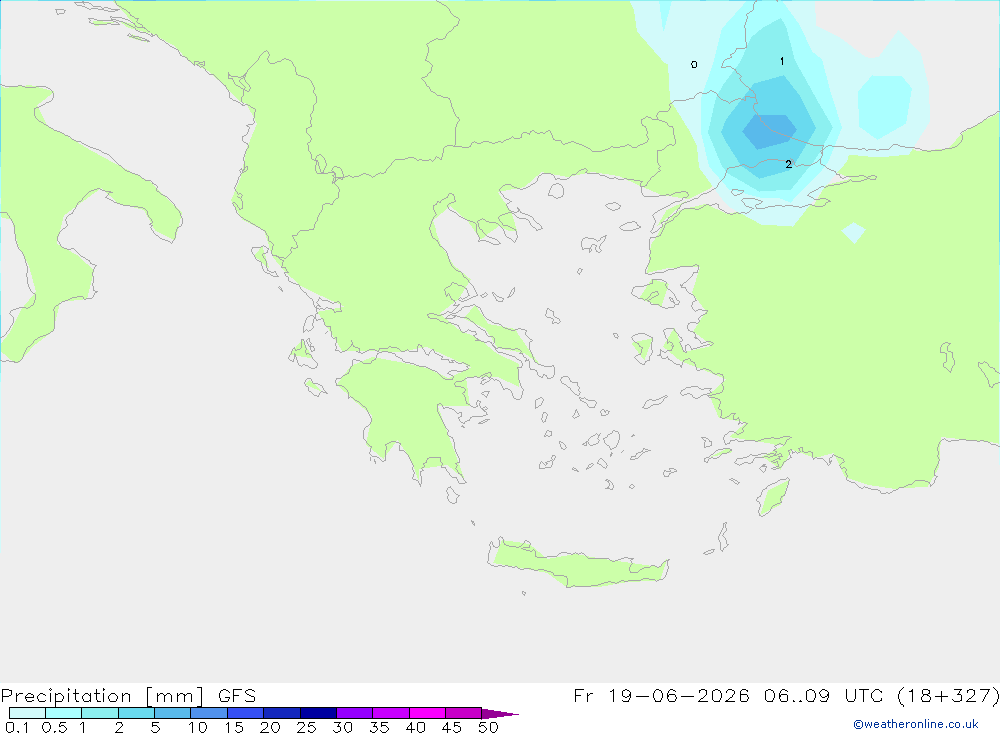Select the 5–10 mm legend color box
Screen dimensions: 1000x733
[x=173, y=713]
